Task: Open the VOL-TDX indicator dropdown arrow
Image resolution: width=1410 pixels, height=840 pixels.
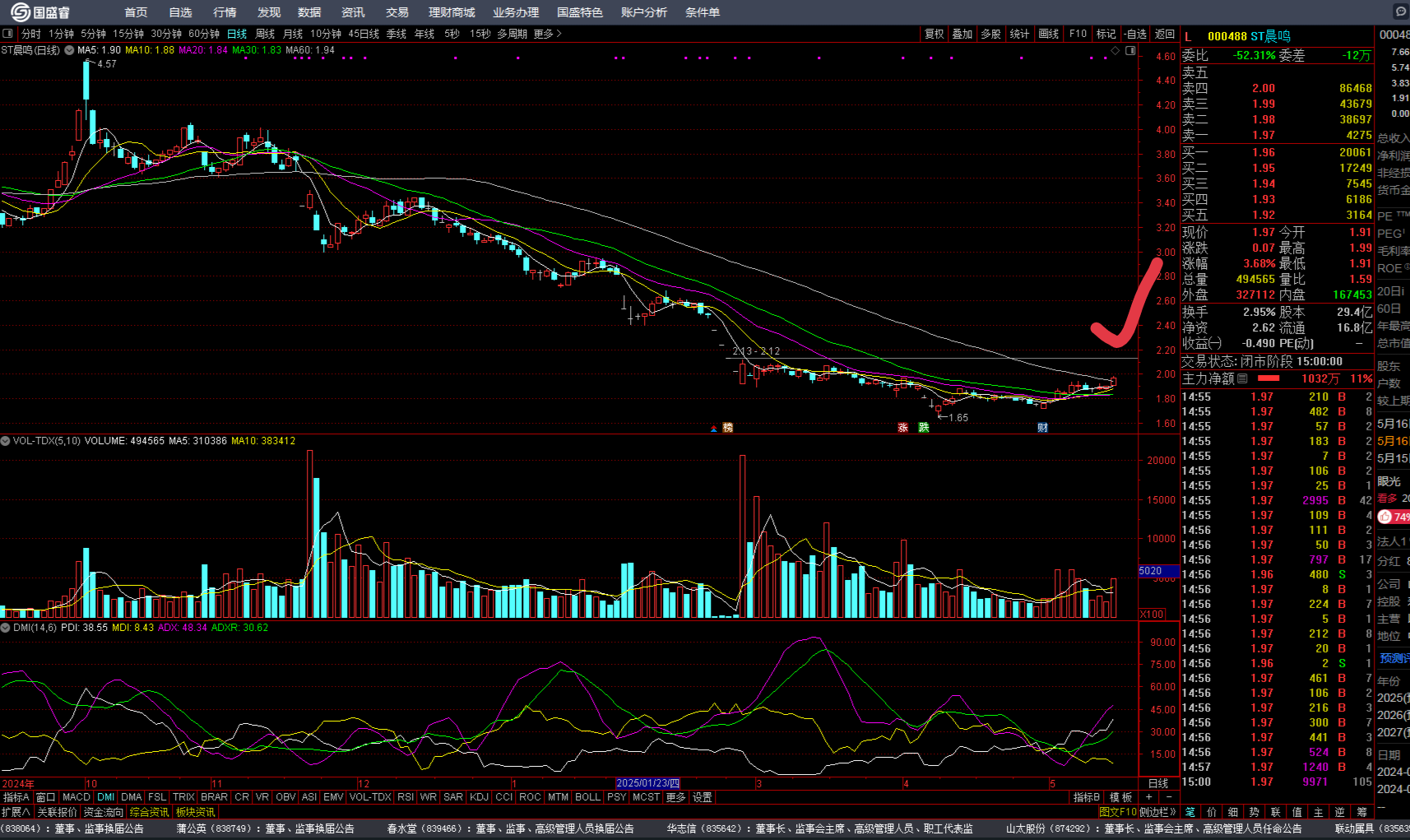Action: click(x=6, y=441)
